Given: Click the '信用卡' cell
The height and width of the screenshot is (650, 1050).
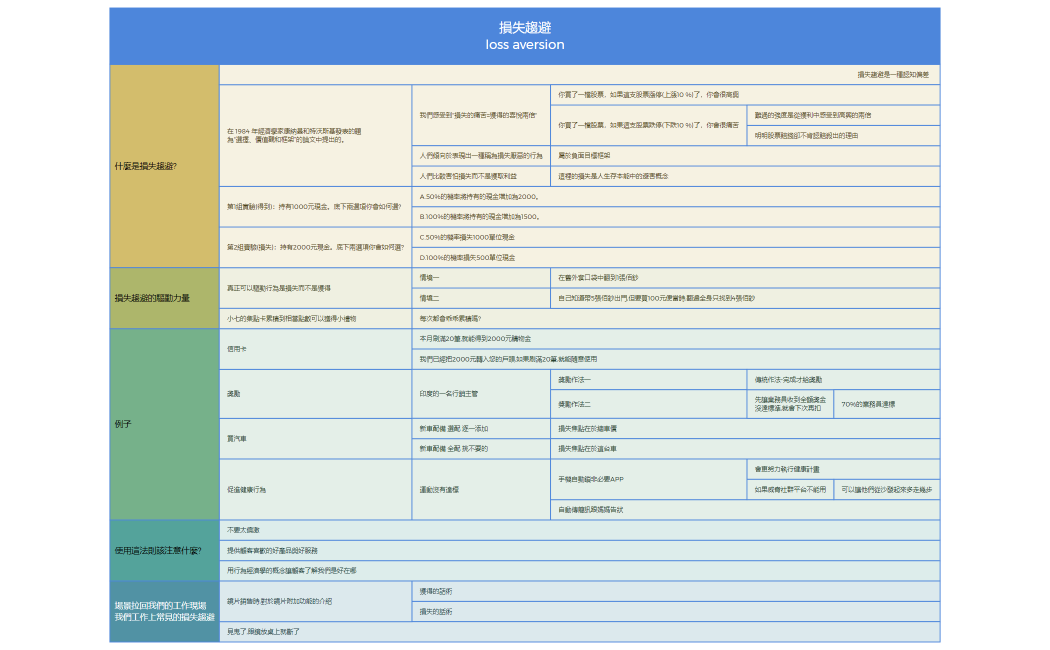Looking at the screenshot, I should (x=315, y=348).
